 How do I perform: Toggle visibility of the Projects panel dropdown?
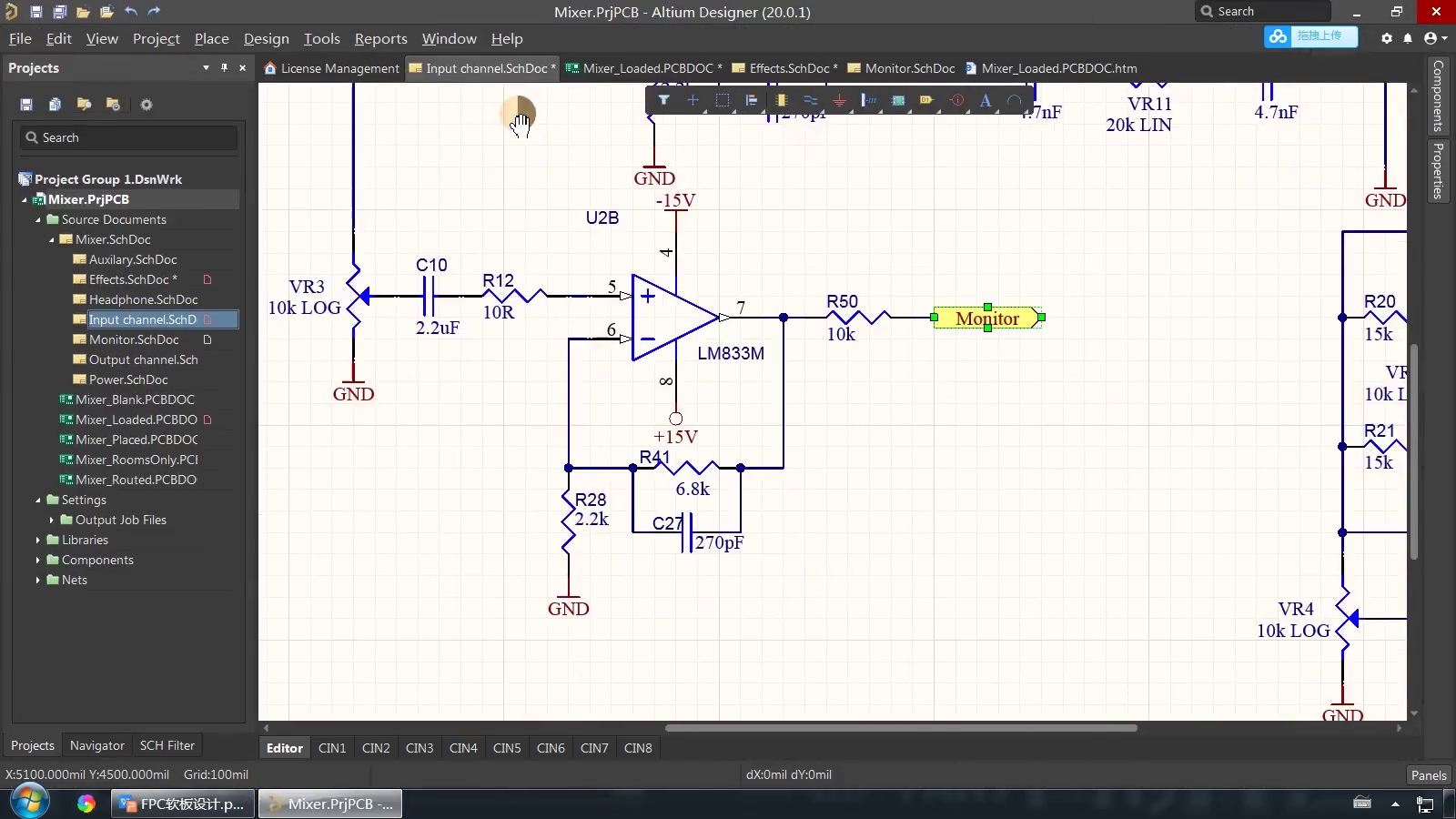point(207,68)
